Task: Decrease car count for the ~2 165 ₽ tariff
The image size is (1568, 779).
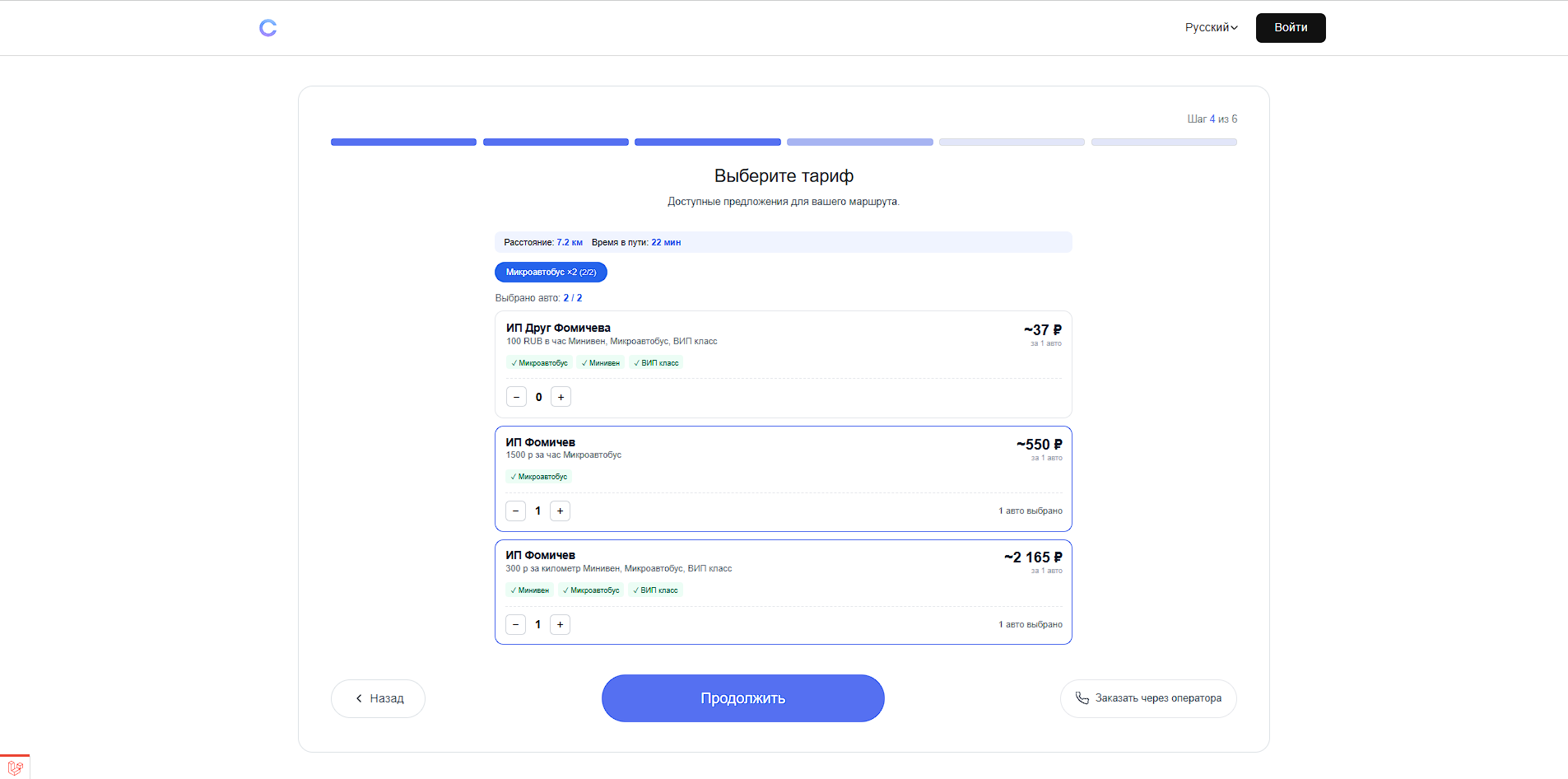Action: coord(515,624)
